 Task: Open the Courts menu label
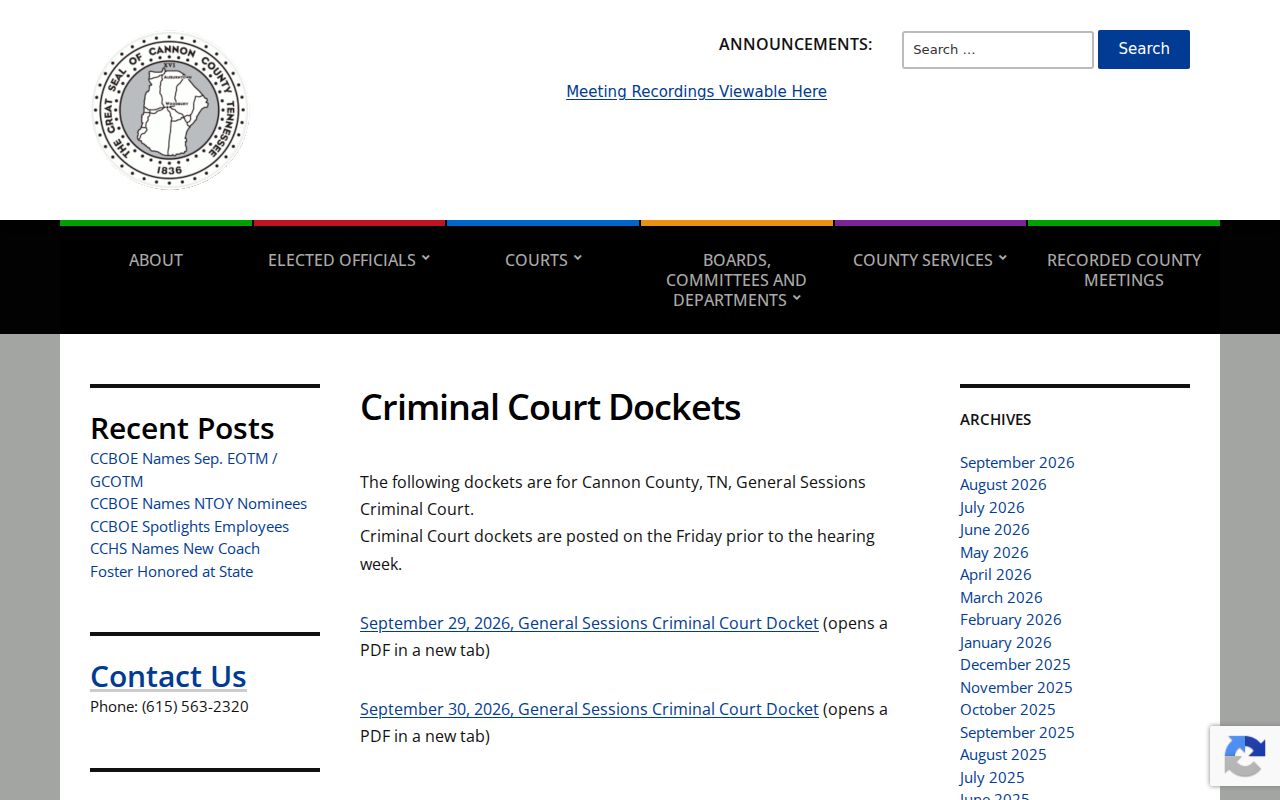click(x=536, y=260)
